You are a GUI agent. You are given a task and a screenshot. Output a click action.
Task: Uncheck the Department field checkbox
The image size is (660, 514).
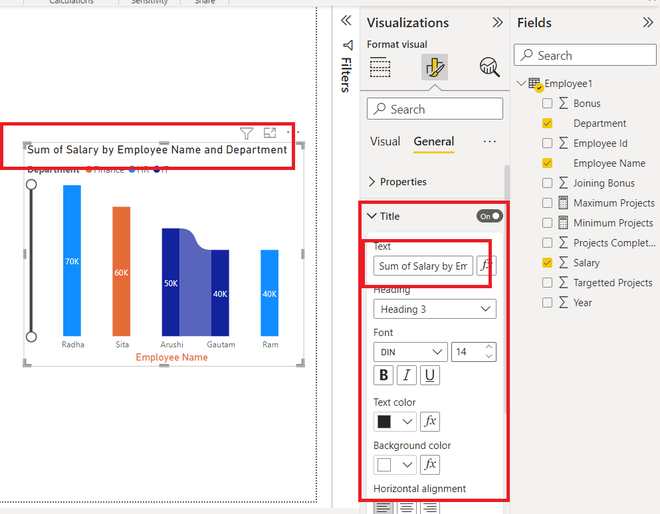click(547, 123)
